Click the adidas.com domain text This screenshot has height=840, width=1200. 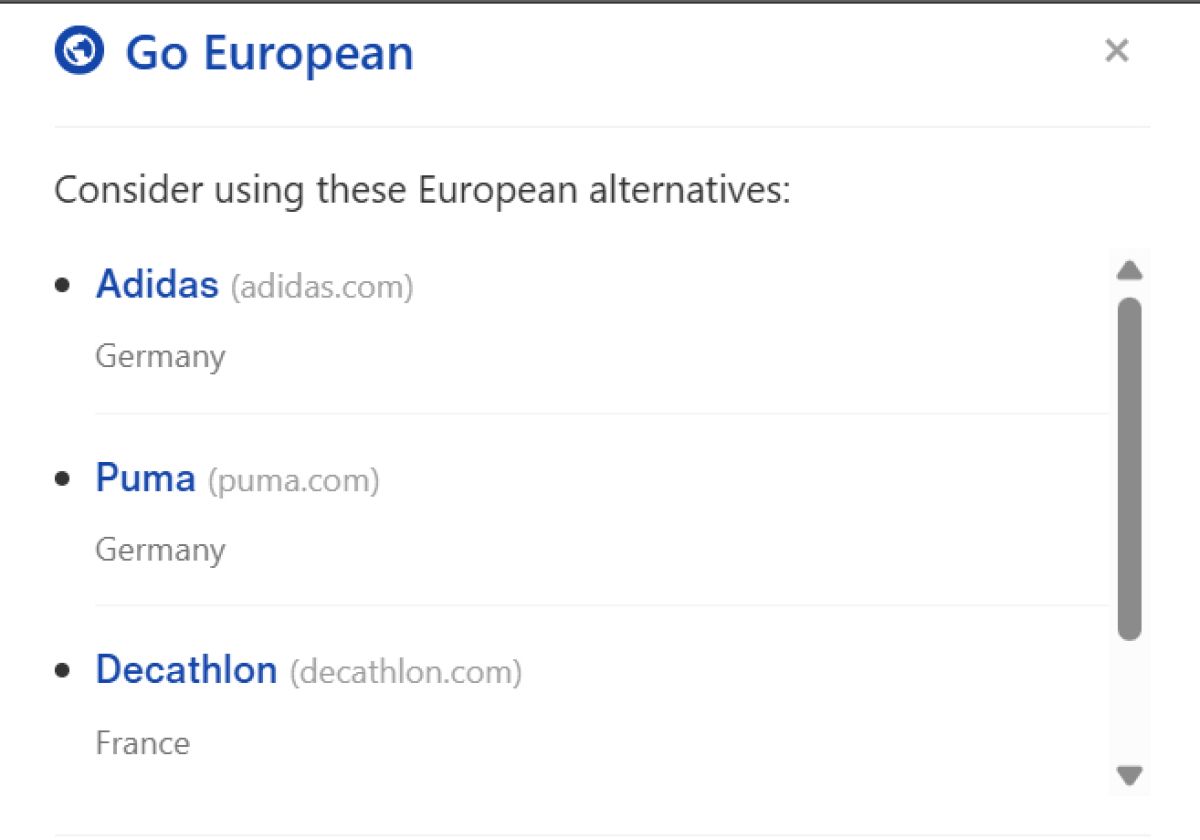(x=322, y=288)
